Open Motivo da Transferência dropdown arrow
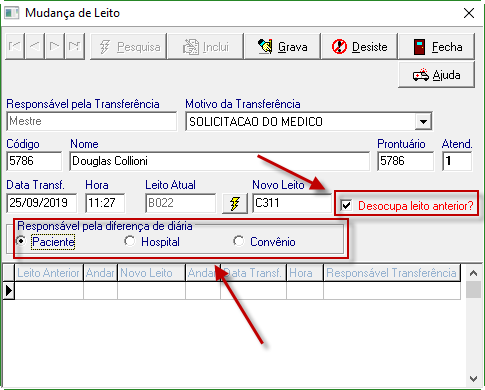This screenshot has height=390, width=485. tap(423, 122)
